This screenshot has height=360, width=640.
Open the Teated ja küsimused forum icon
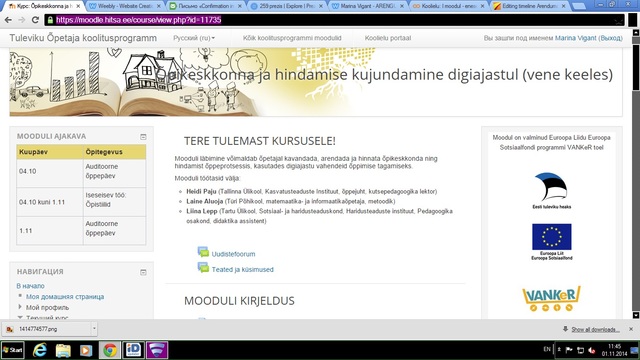(203, 268)
